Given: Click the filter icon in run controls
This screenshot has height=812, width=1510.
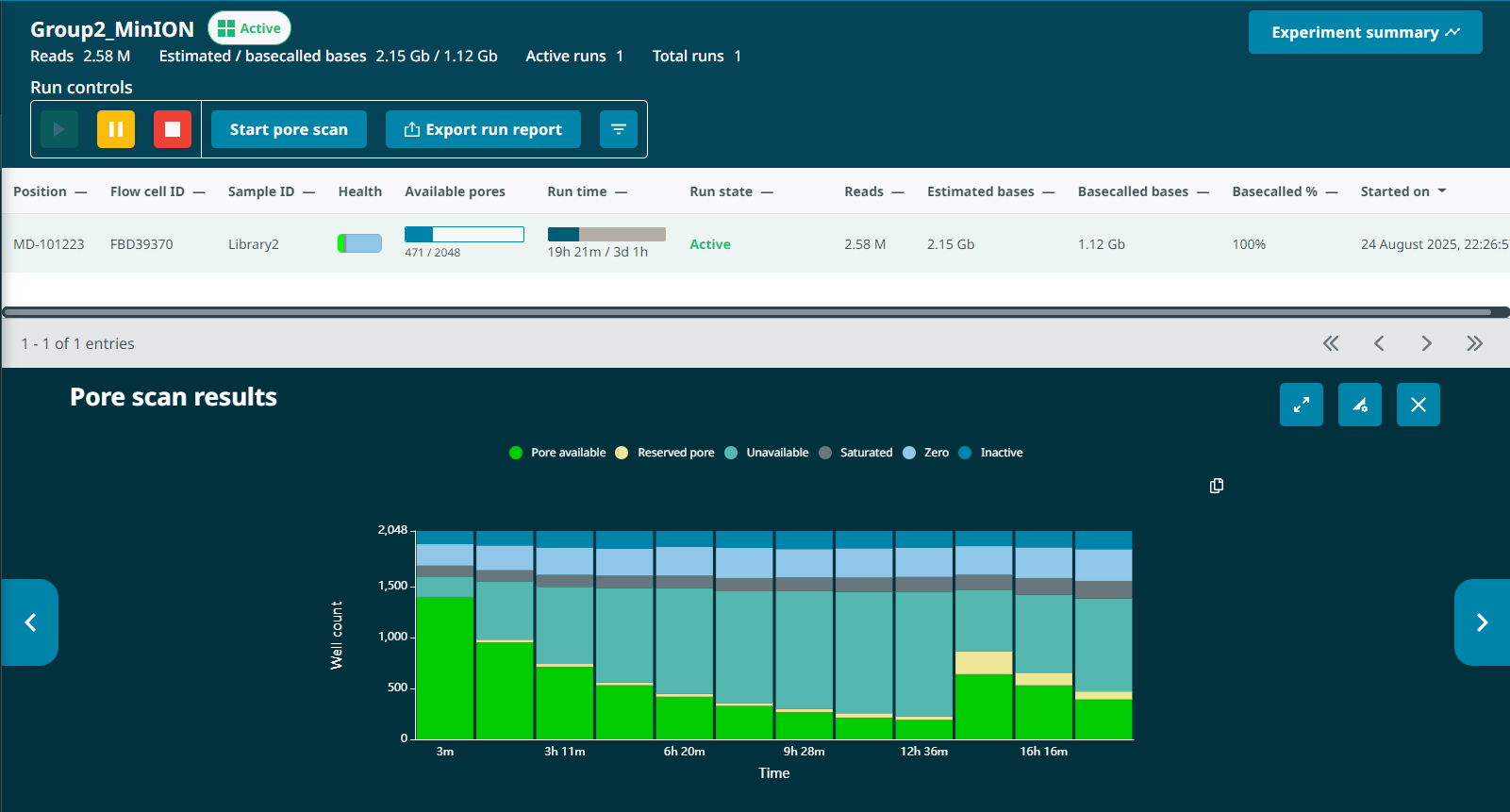Looking at the screenshot, I should pyautogui.click(x=619, y=129).
